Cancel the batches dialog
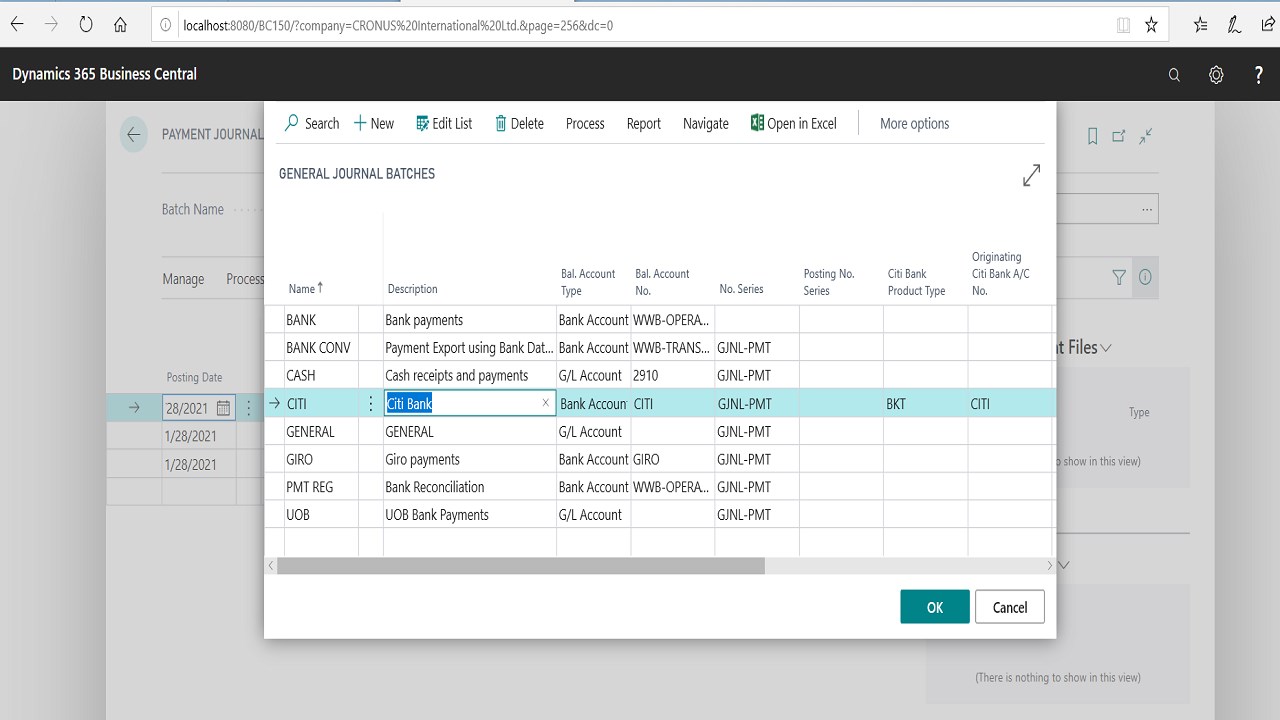This screenshot has height=720, width=1280. point(1010,607)
